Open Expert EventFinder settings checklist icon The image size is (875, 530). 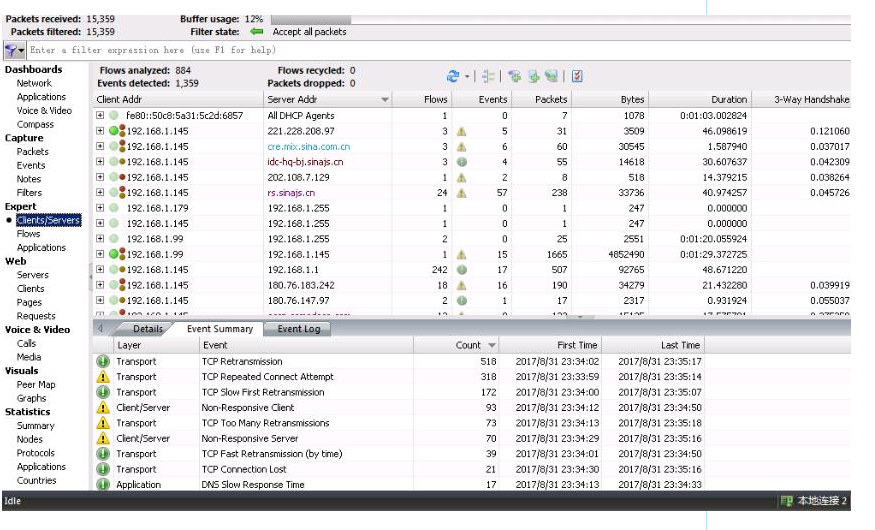pos(577,76)
